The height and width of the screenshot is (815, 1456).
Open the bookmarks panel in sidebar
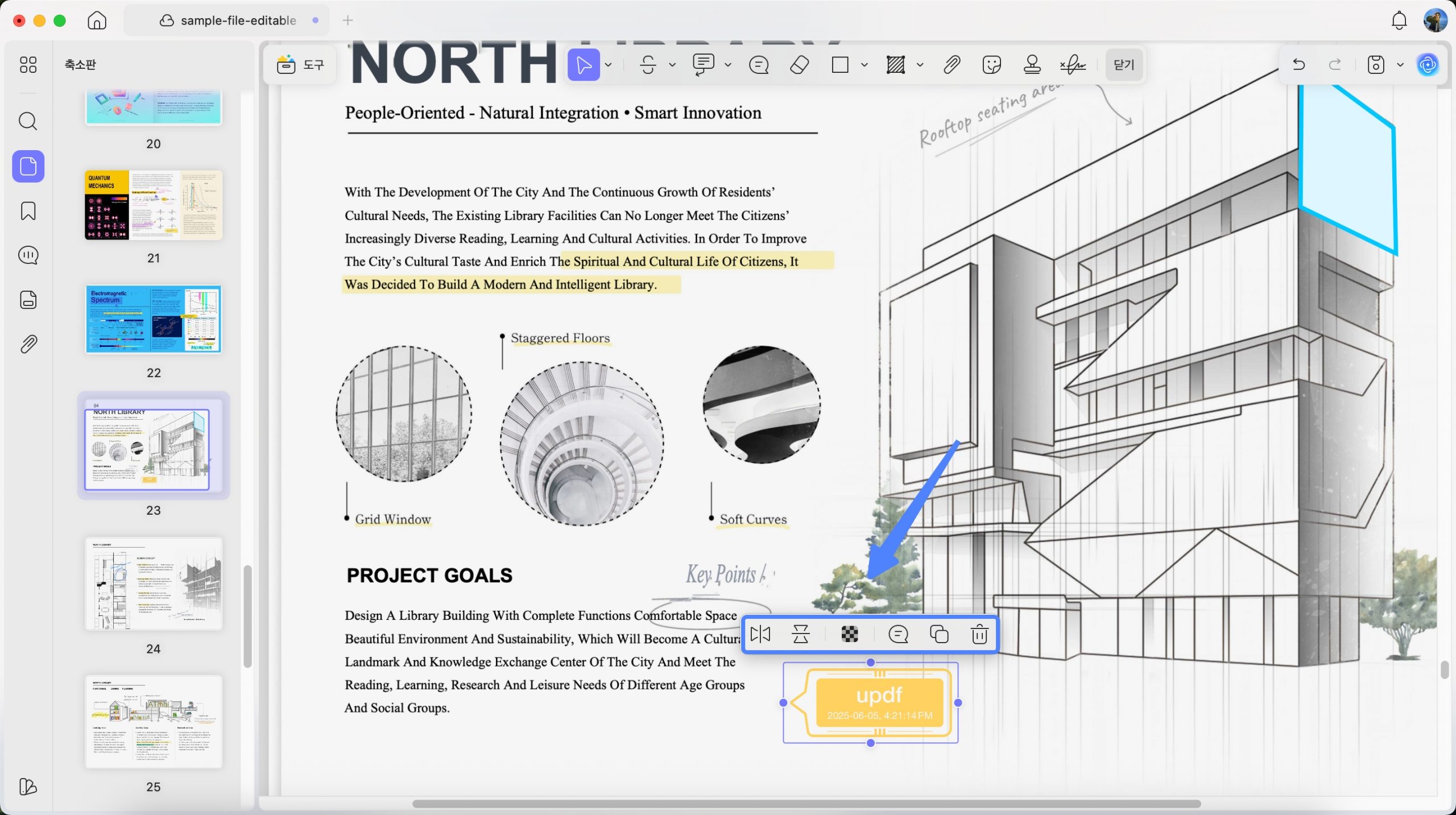[x=28, y=211]
